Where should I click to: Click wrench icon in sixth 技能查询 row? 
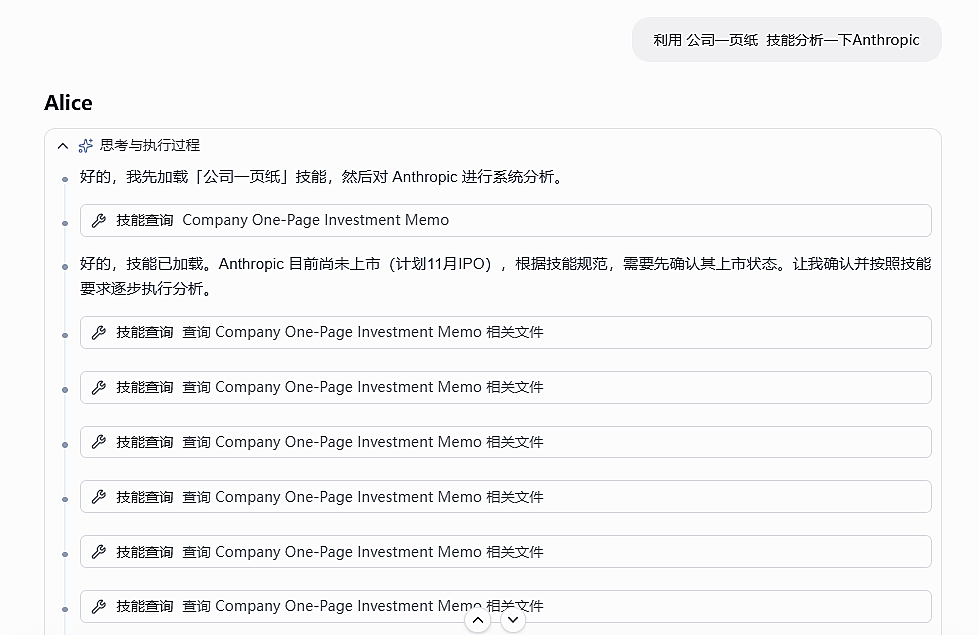pos(99,552)
